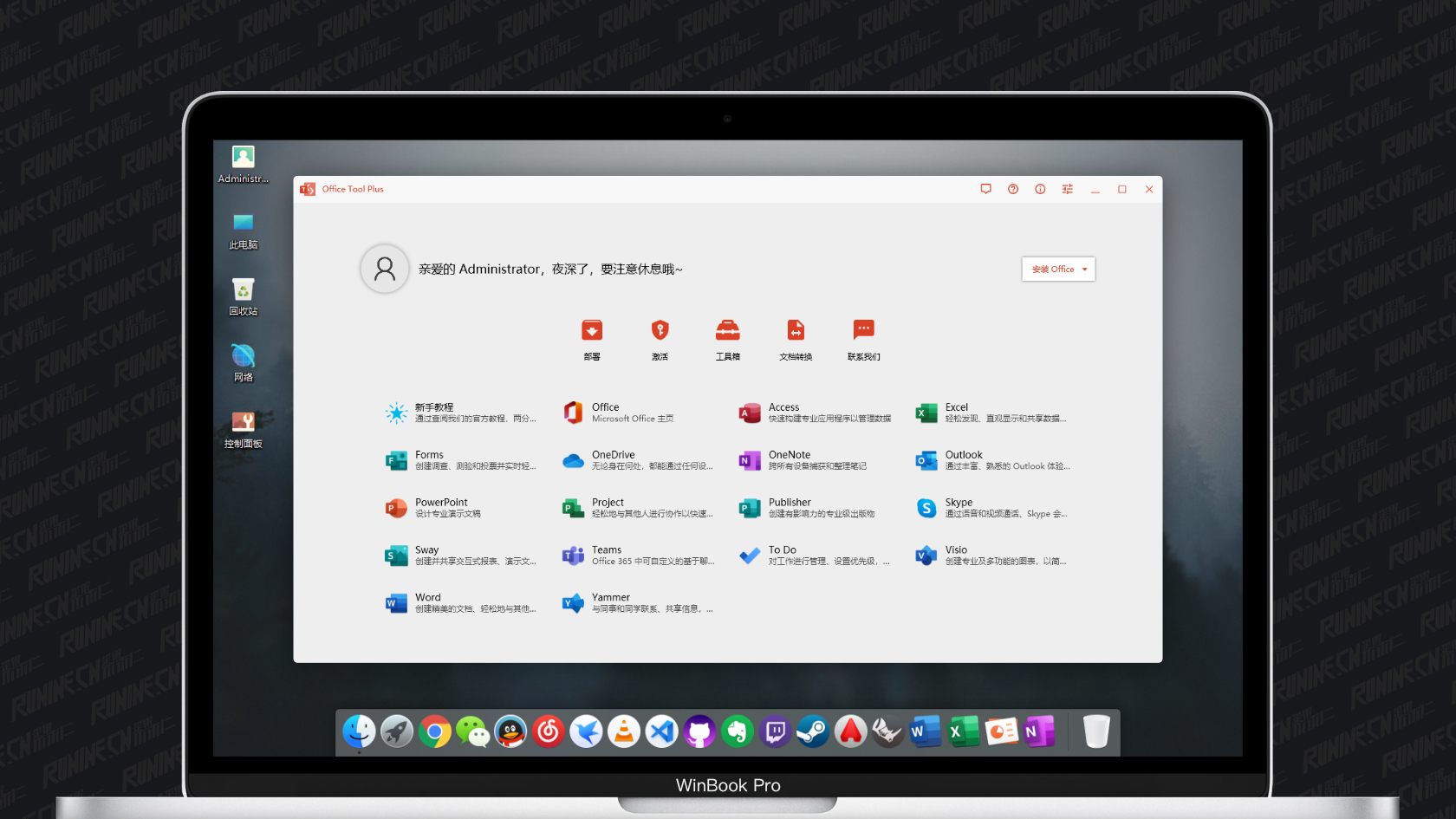1456x819 pixels.
Task: Select the Access app entry
Action: coord(815,413)
